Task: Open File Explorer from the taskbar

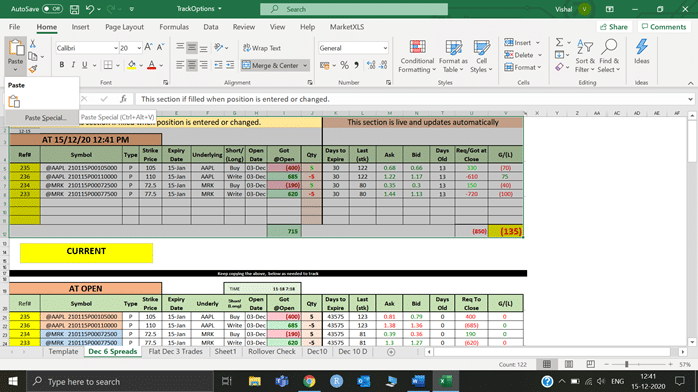Action: tap(255, 381)
